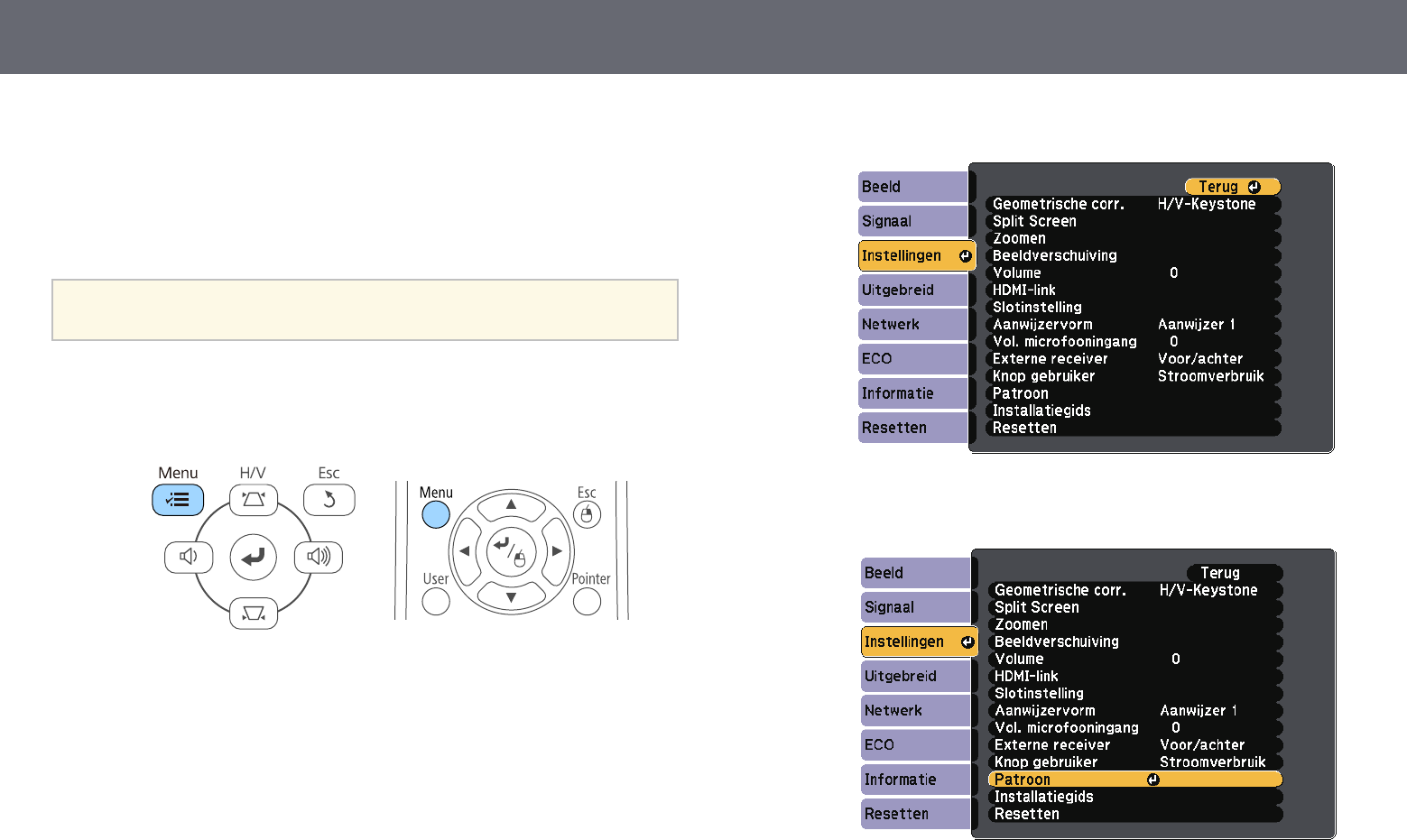Select HDMI-link in menu with Terug highlighted
1407x840 pixels.
point(1134,290)
